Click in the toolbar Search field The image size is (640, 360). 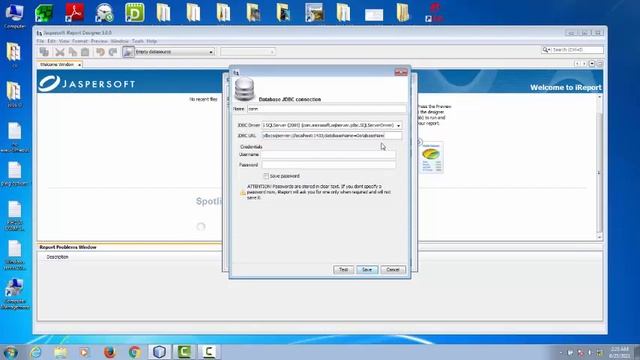point(577,50)
